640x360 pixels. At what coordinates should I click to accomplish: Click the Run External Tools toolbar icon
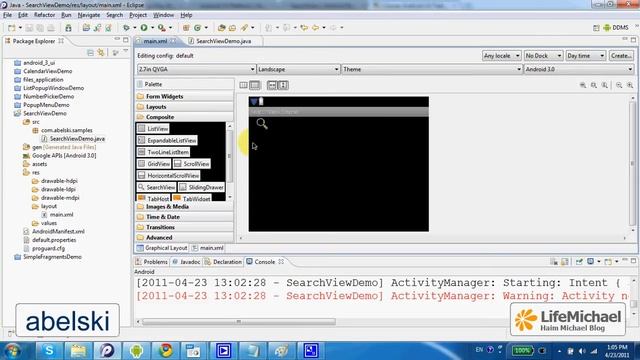[162, 28]
